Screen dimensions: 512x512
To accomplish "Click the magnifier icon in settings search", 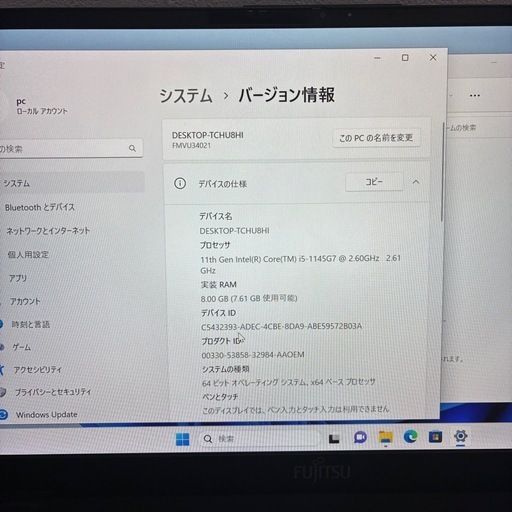I will click(x=132, y=148).
